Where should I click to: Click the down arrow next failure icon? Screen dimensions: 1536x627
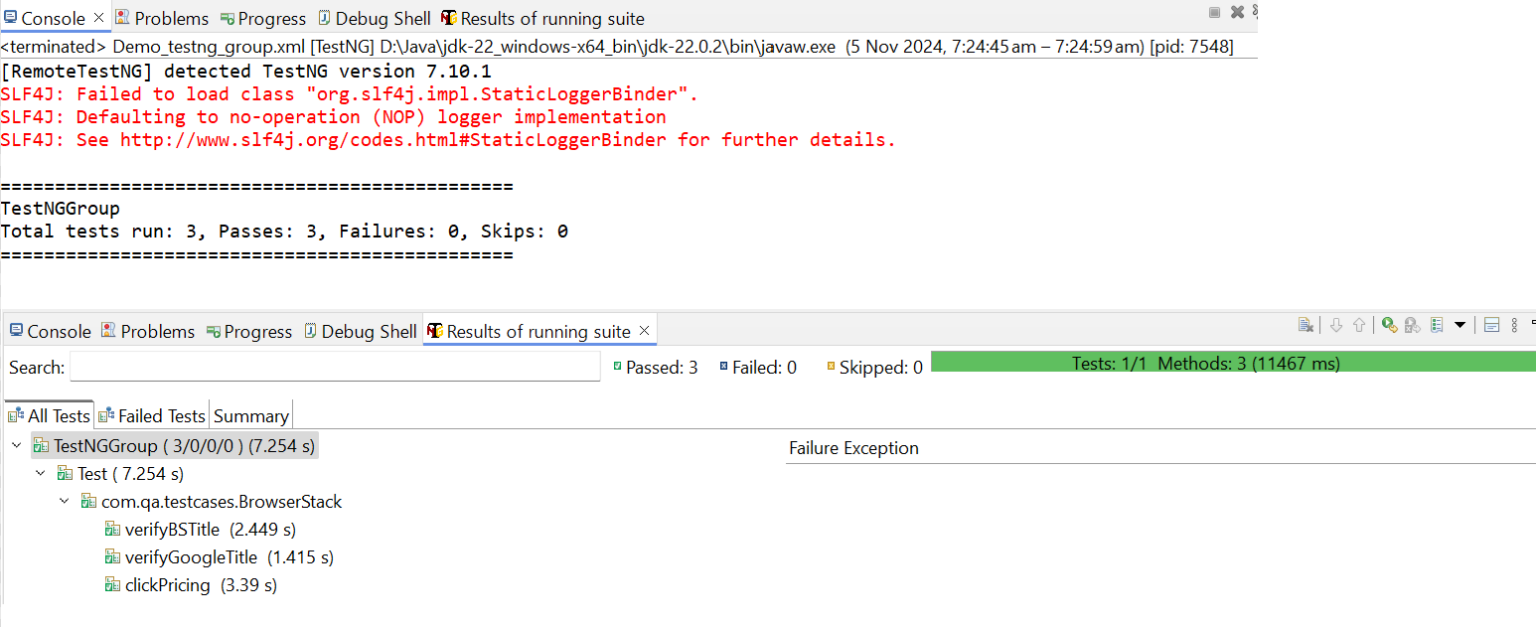click(1336, 325)
